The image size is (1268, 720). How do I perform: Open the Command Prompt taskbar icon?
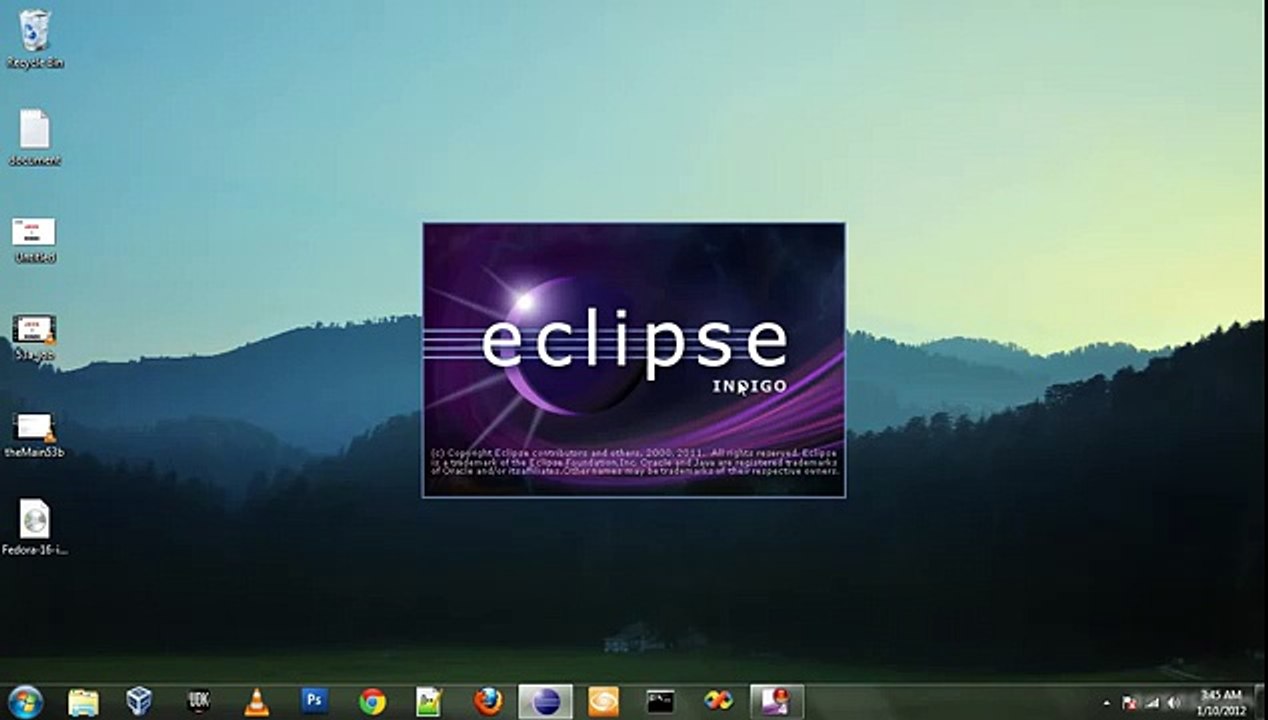tap(660, 702)
